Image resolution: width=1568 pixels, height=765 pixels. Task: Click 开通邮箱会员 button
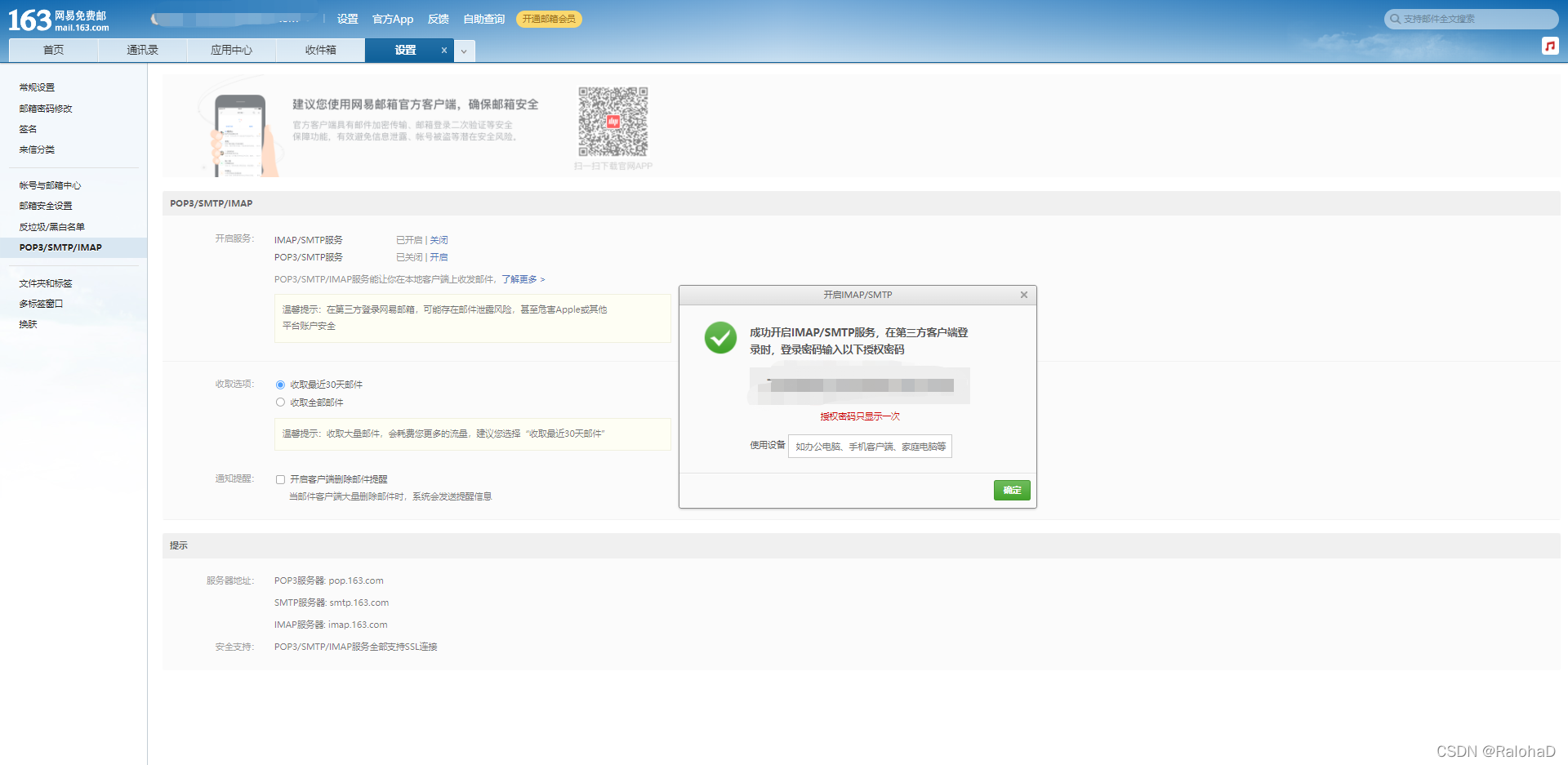pos(549,19)
